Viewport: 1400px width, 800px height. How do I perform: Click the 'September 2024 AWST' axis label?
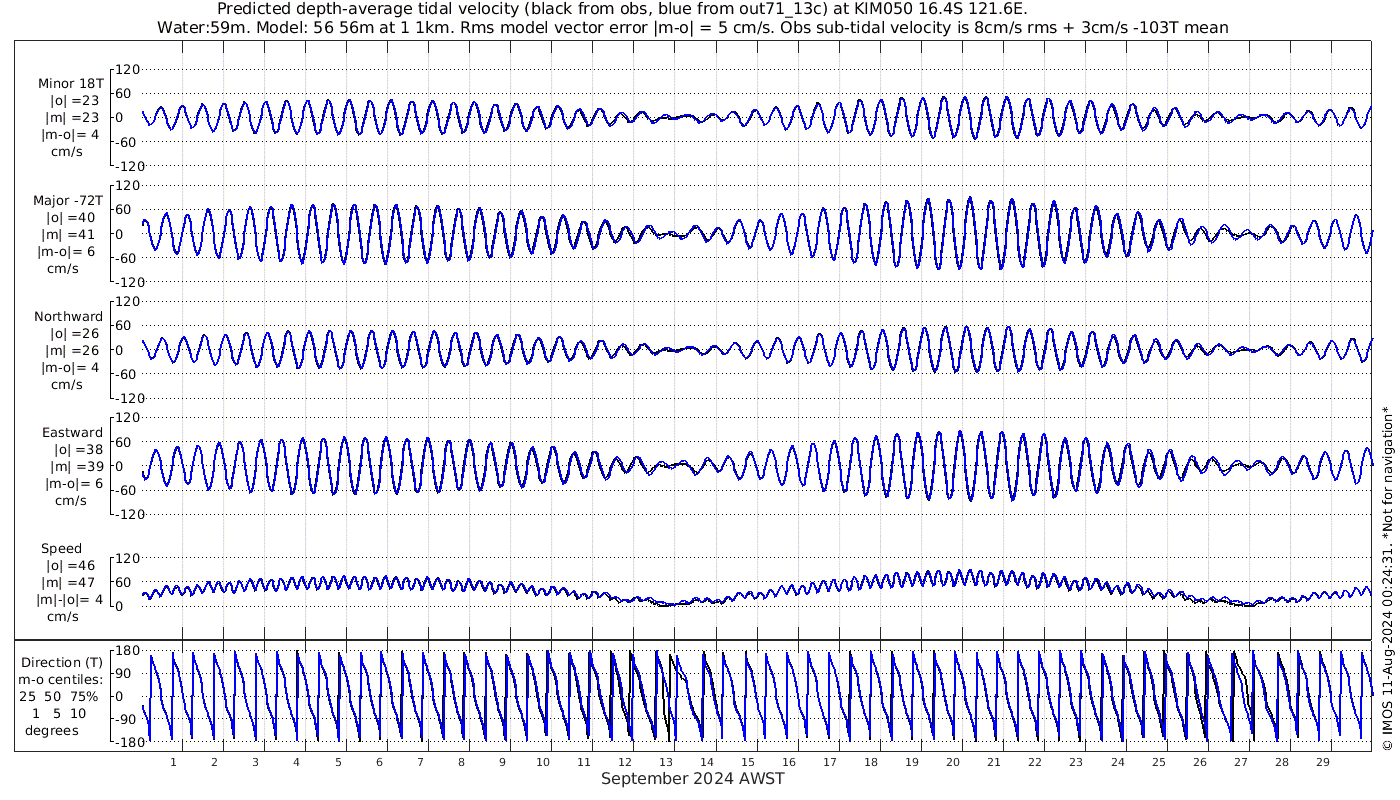coord(692,778)
